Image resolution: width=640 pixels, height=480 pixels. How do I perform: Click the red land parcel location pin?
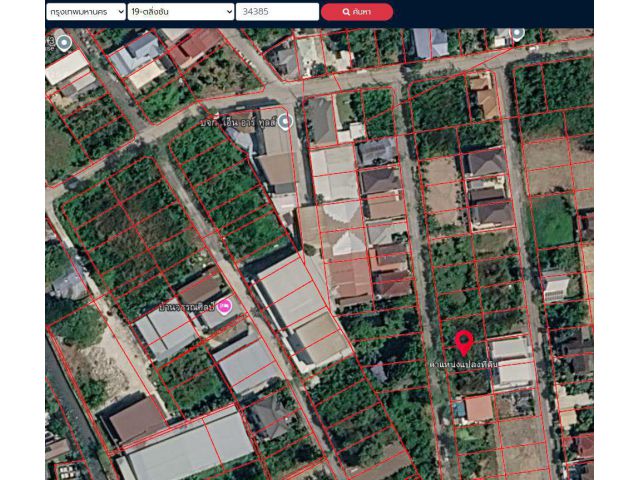pyautogui.click(x=464, y=343)
